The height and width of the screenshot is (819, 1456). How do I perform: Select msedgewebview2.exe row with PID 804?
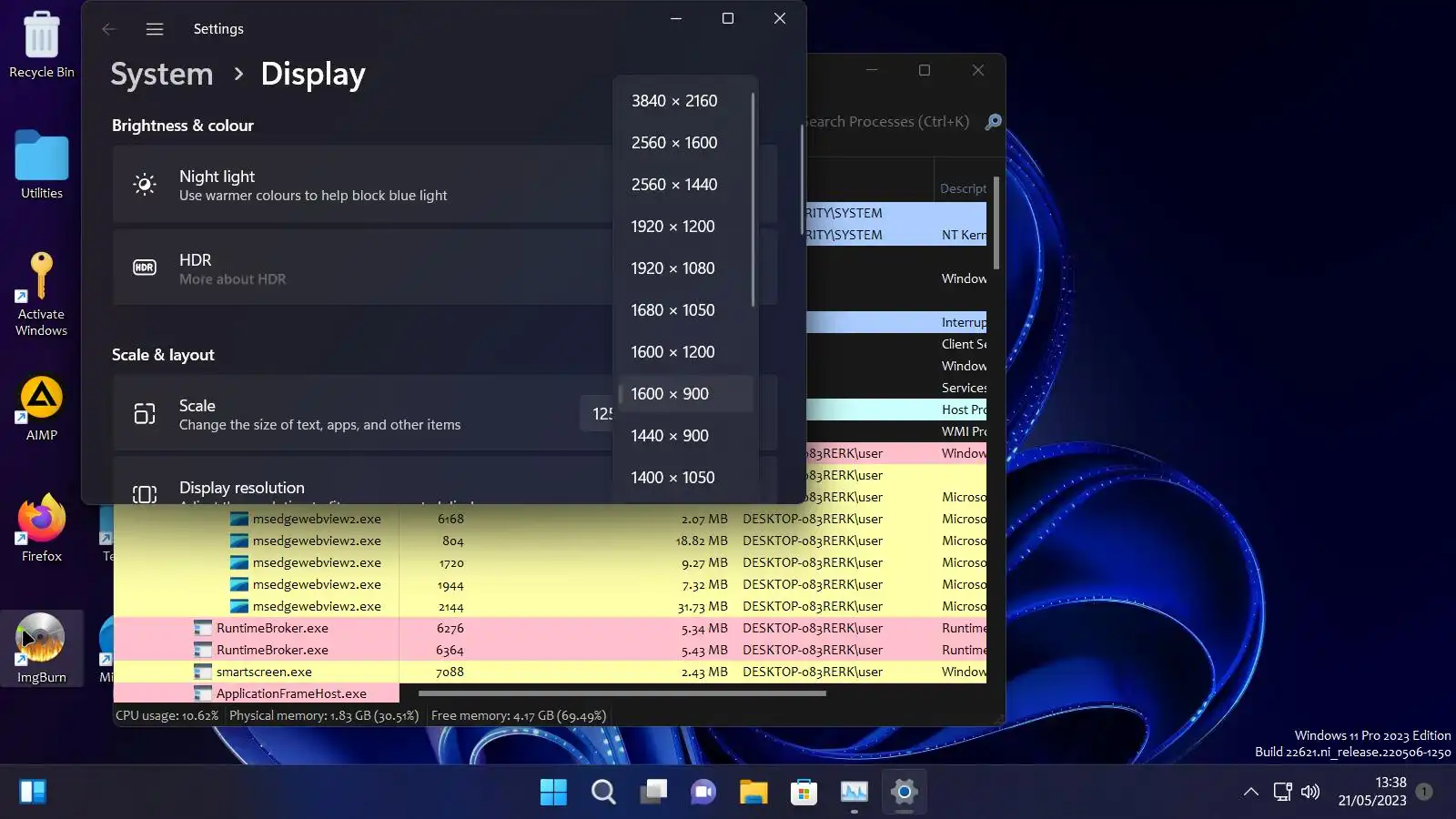pos(550,541)
